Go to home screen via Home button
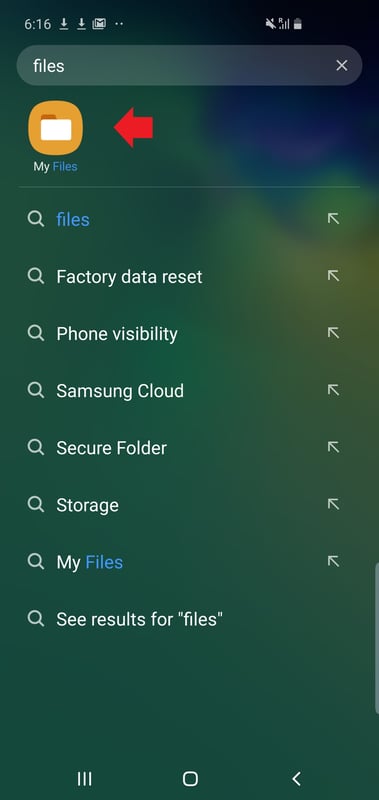Image resolution: width=379 pixels, height=800 pixels. pos(190,779)
